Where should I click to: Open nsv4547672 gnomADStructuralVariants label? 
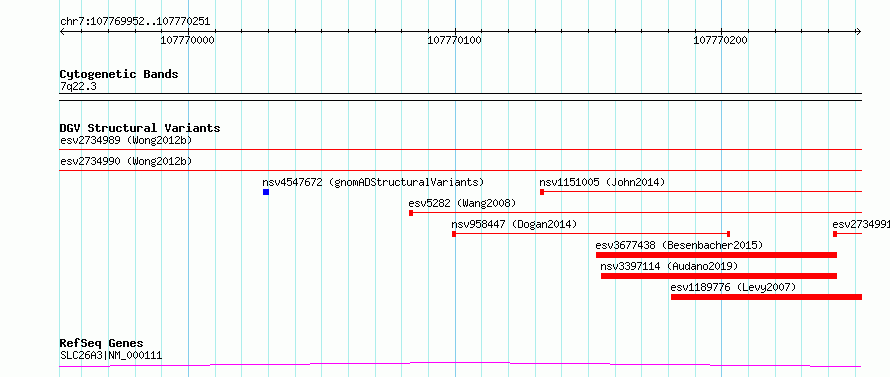[373, 182]
